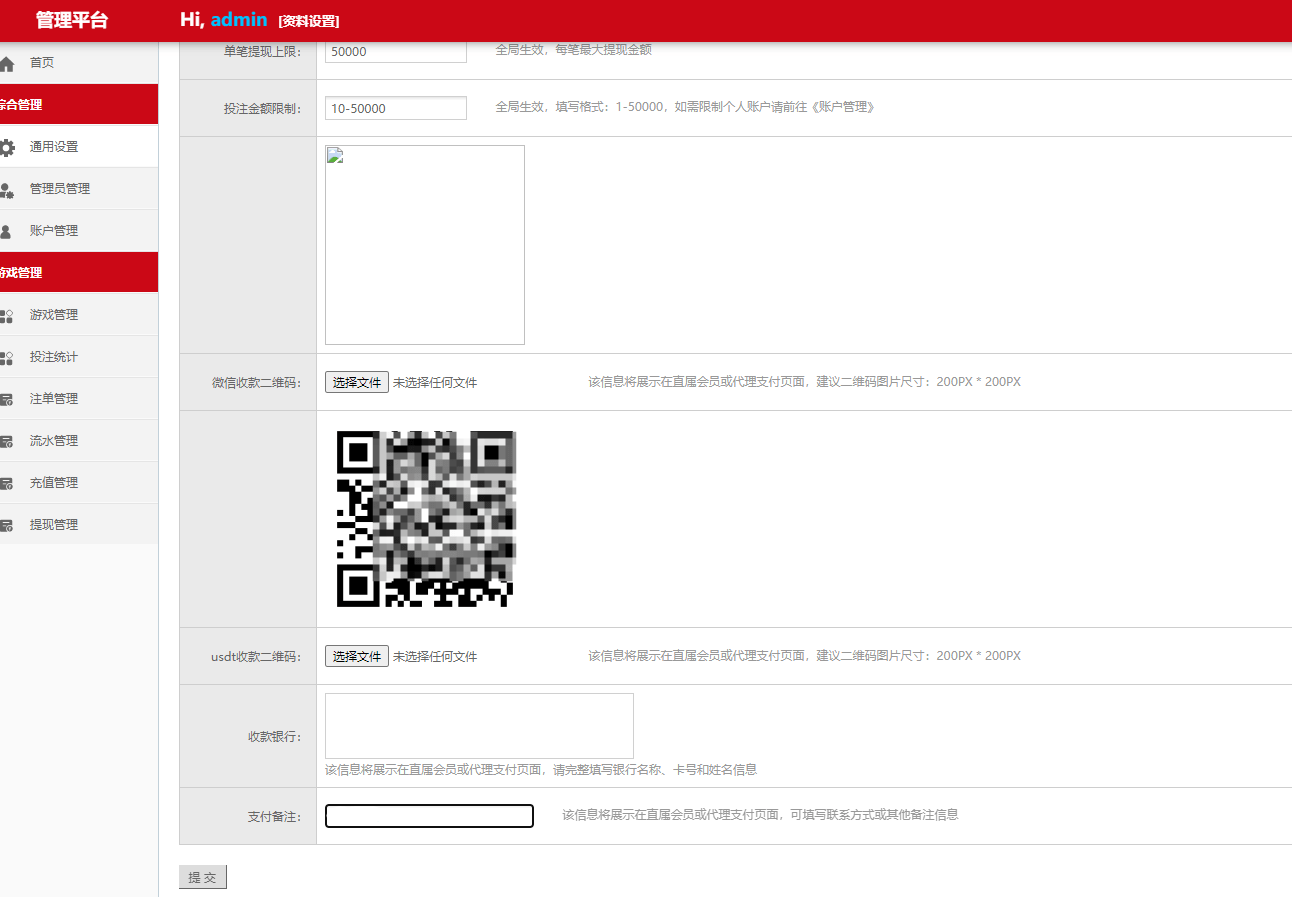Click the gear icon for 通用设置
Image resolution: width=1292 pixels, height=897 pixels.
7,148
